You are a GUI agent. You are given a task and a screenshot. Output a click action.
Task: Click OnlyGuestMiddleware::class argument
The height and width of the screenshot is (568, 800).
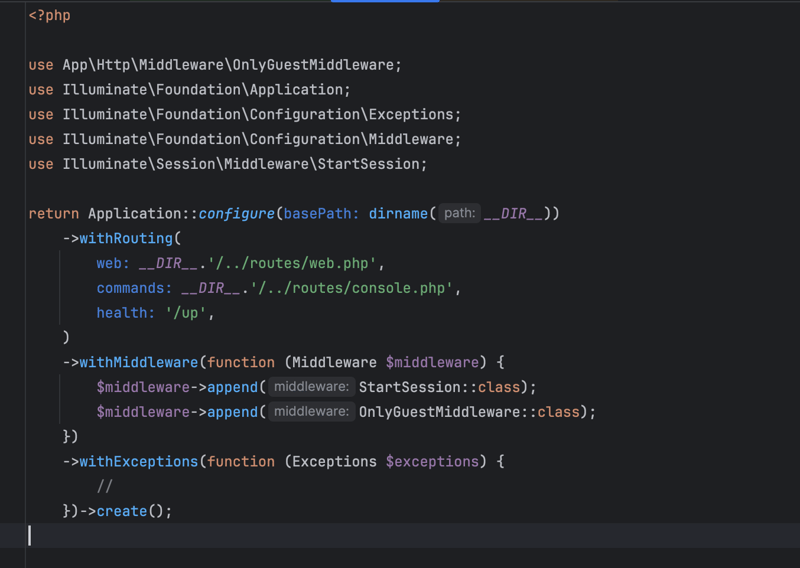click(469, 412)
